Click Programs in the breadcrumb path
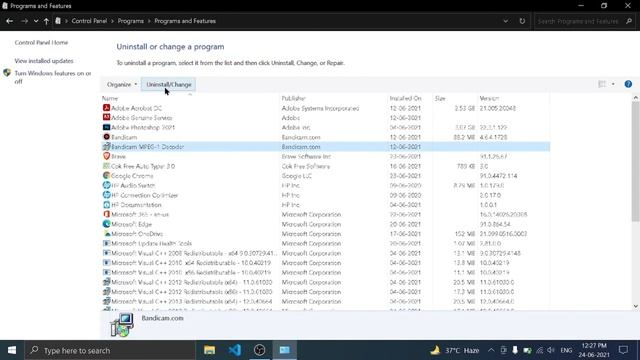Image resolution: width=640 pixels, height=360 pixels. (131, 21)
